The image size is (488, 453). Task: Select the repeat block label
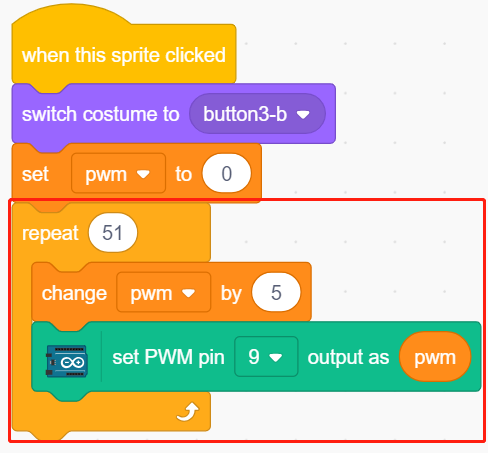(x=50, y=233)
